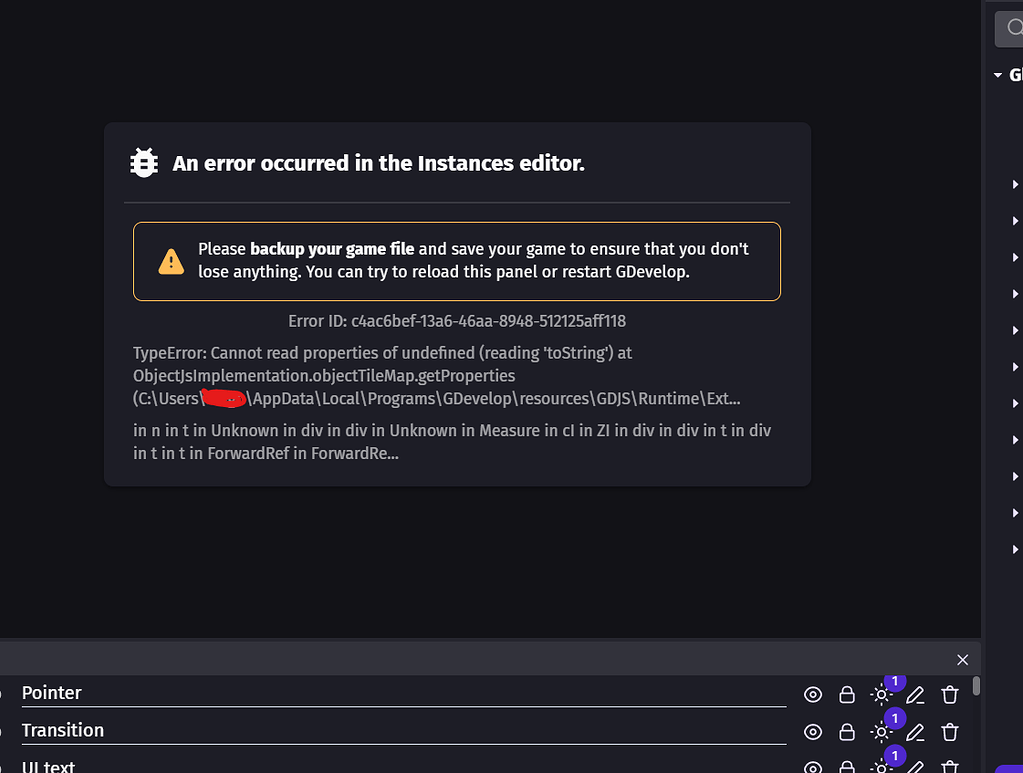Collapse the group header in the right sidebar
1023x773 pixels.
click(x=998, y=74)
